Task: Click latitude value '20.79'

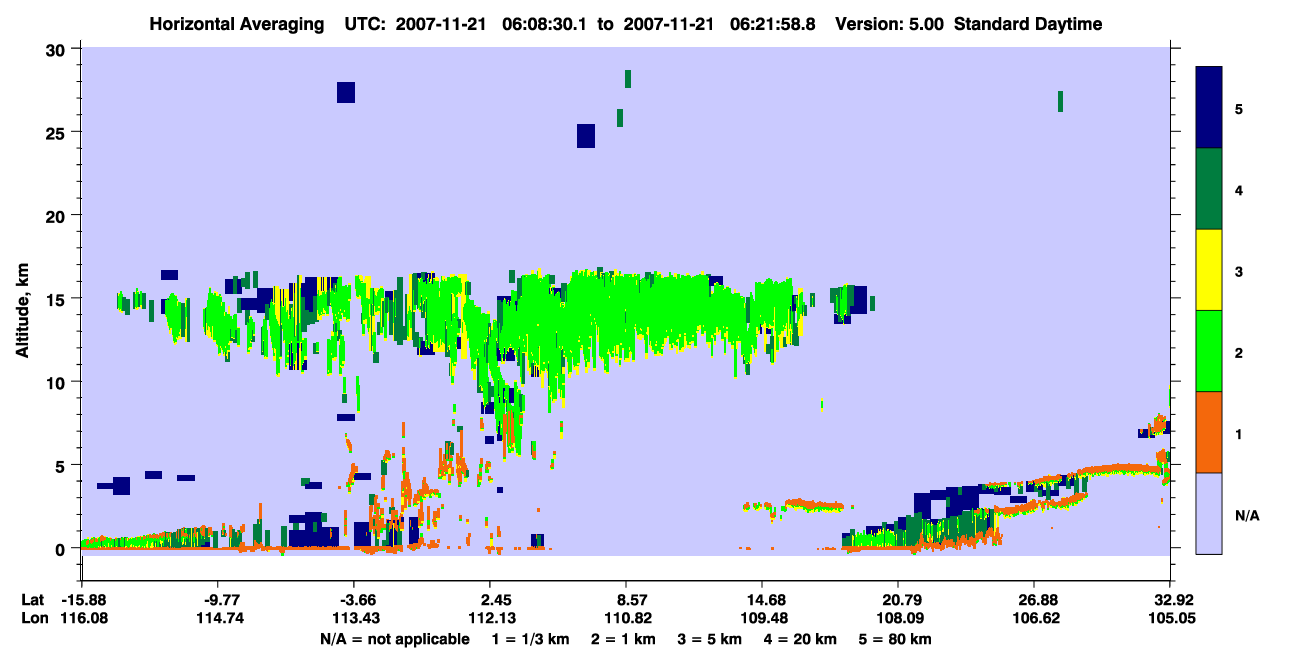Action: coord(898,600)
